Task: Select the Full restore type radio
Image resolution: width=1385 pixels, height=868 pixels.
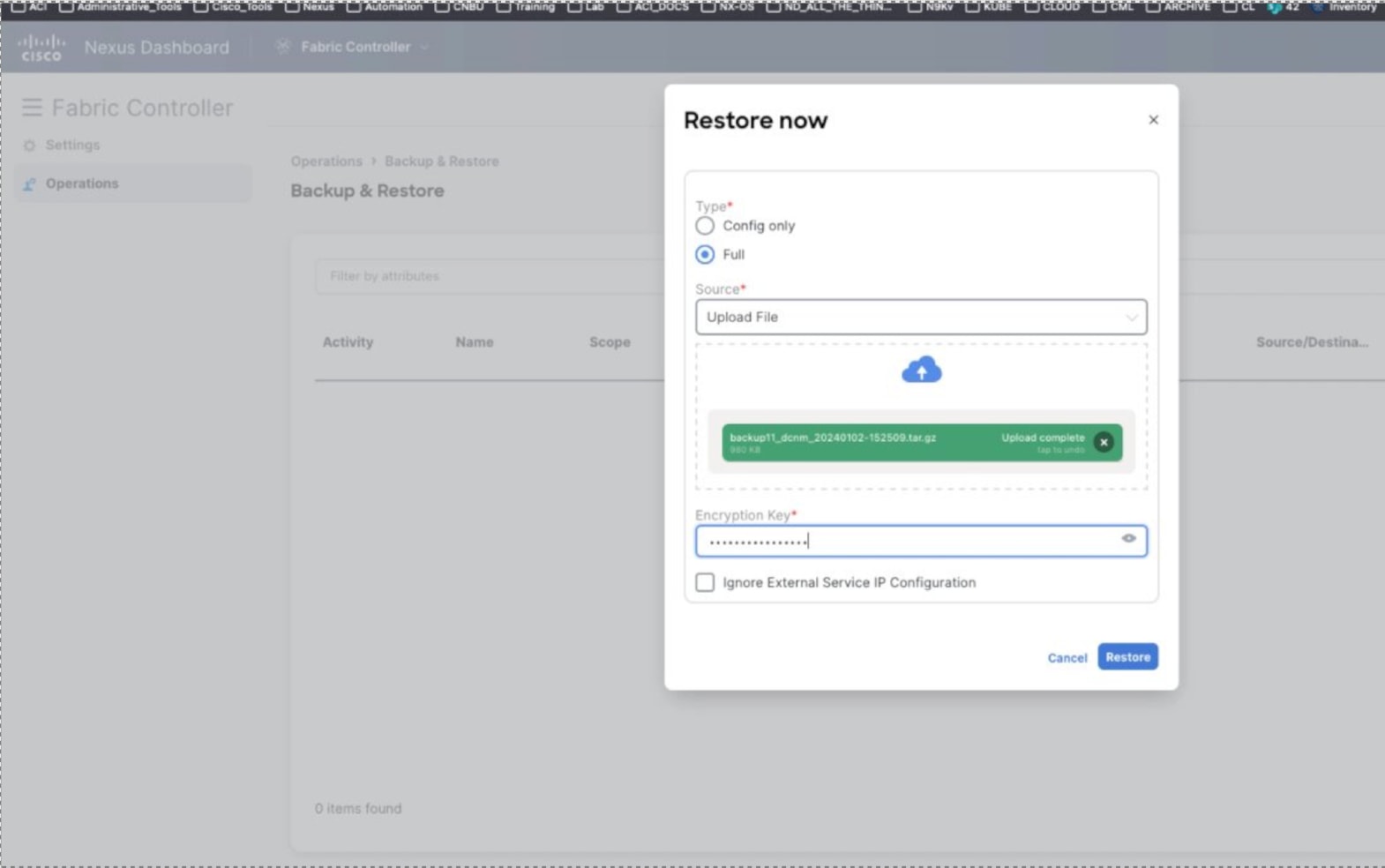Action: (x=705, y=254)
